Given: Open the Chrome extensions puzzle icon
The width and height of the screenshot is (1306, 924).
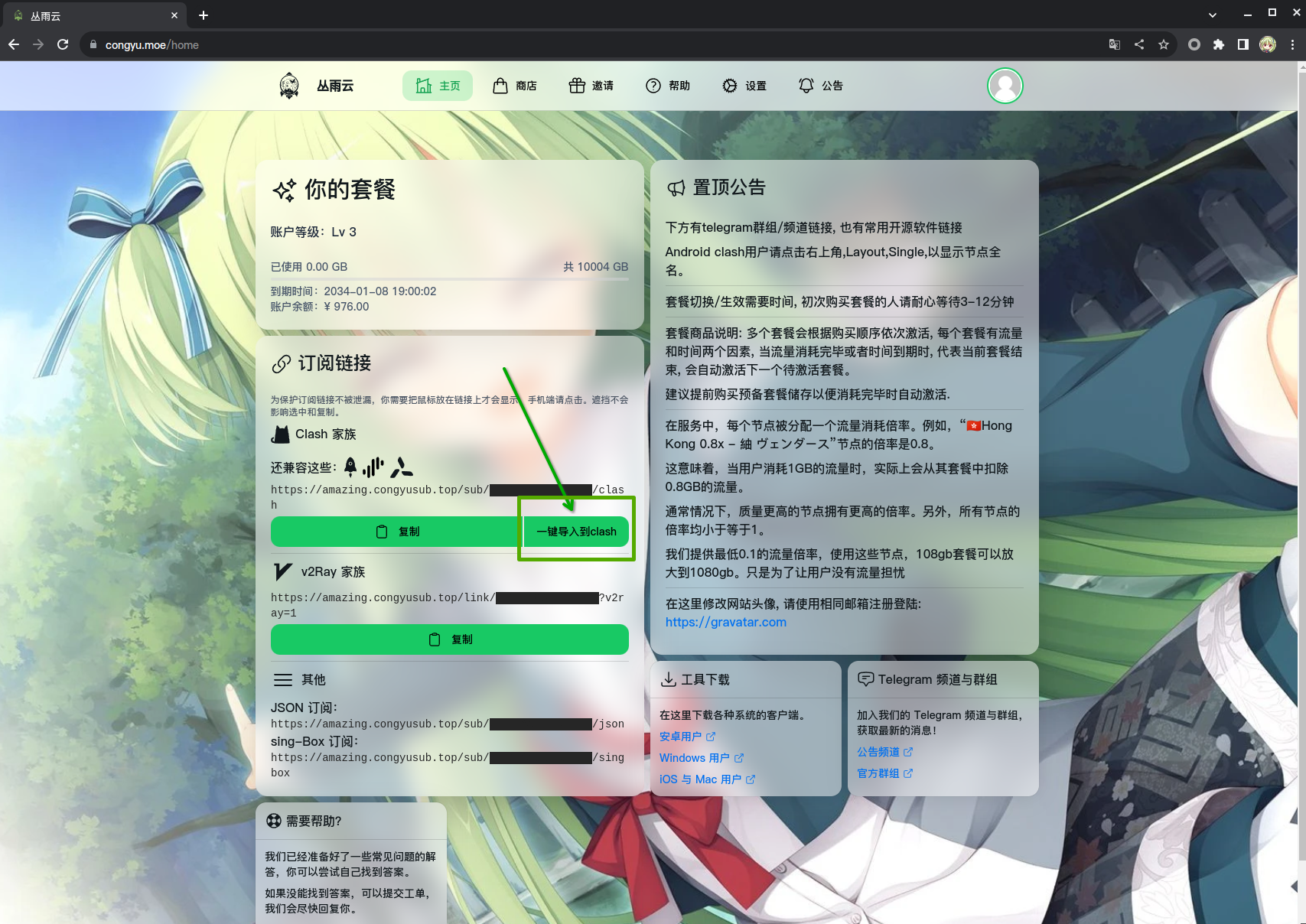Looking at the screenshot, I should coord(1218,44).
